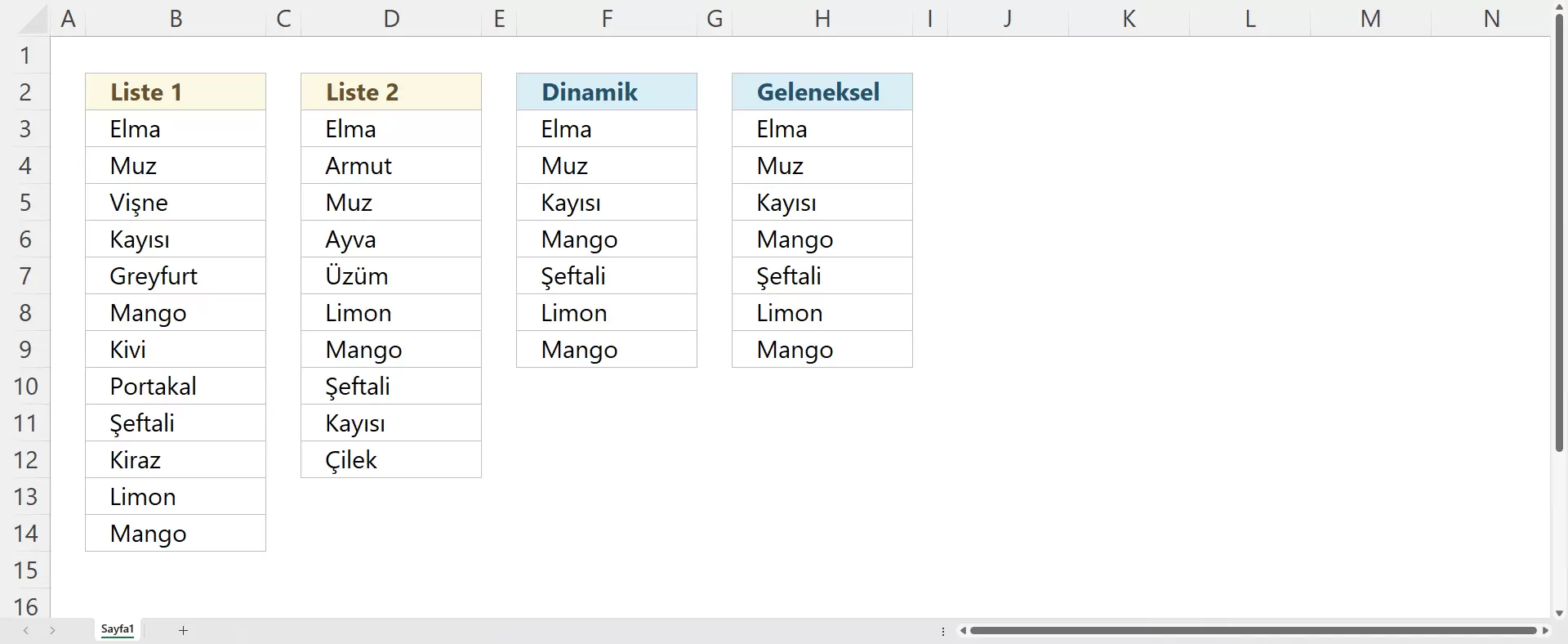Select the Çilek cell in Liste 2
The width and height of the screenshot is (1568, 644).
(x=391, y=460)
